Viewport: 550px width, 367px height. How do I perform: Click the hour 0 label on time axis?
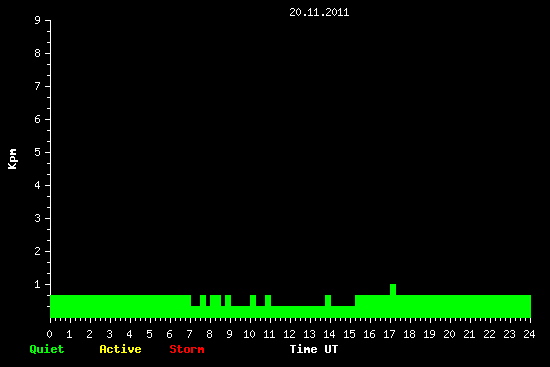pyautogui.click(x=49, y=334)
